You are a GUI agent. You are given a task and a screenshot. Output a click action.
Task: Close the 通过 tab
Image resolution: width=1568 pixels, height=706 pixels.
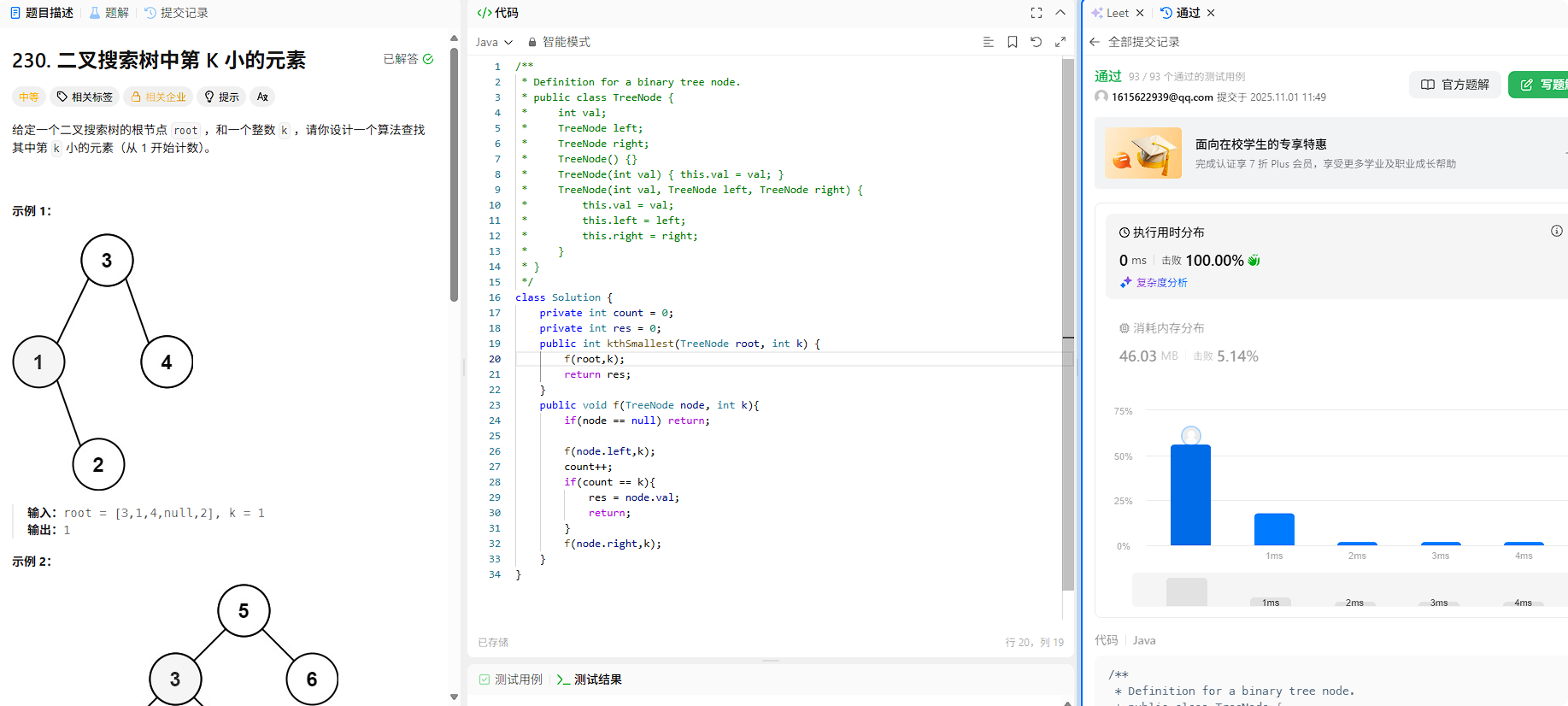(x=1211, y=13)
